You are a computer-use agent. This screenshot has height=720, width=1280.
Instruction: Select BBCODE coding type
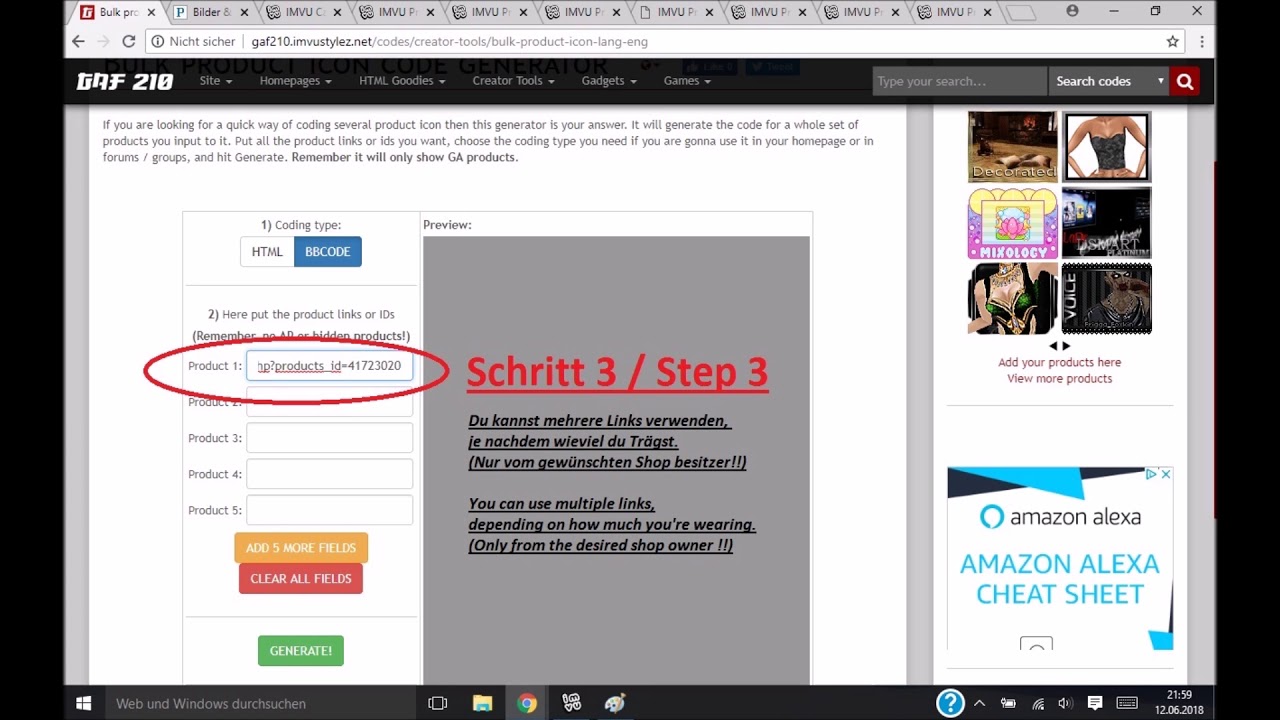point(327,251)
